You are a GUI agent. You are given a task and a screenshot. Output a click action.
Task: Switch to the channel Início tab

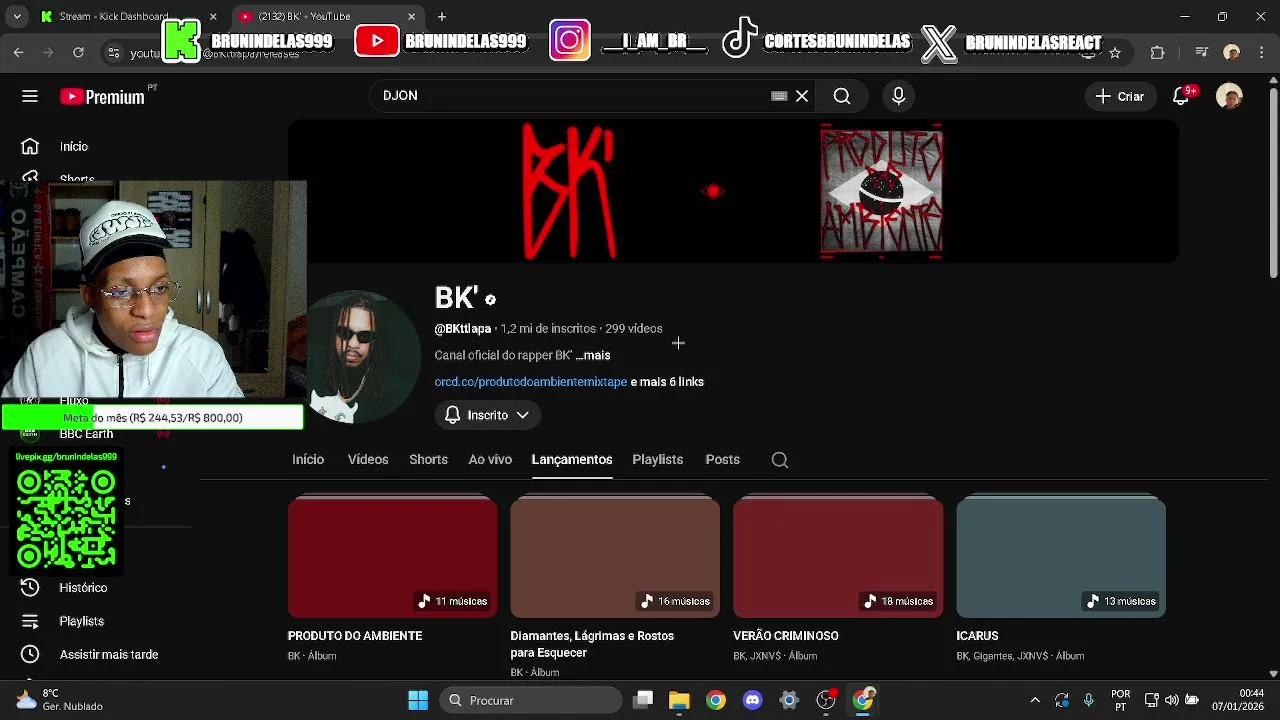tap(308, 460)
